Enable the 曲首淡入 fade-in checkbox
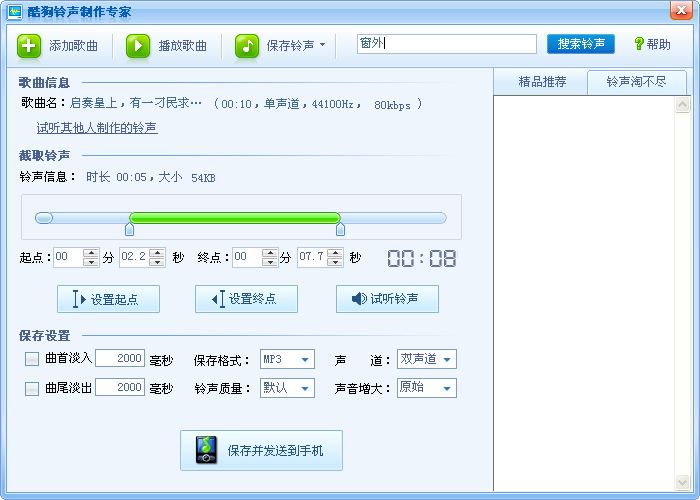The width and height of the screenshot is (700, 500). [x=32, y=359]
